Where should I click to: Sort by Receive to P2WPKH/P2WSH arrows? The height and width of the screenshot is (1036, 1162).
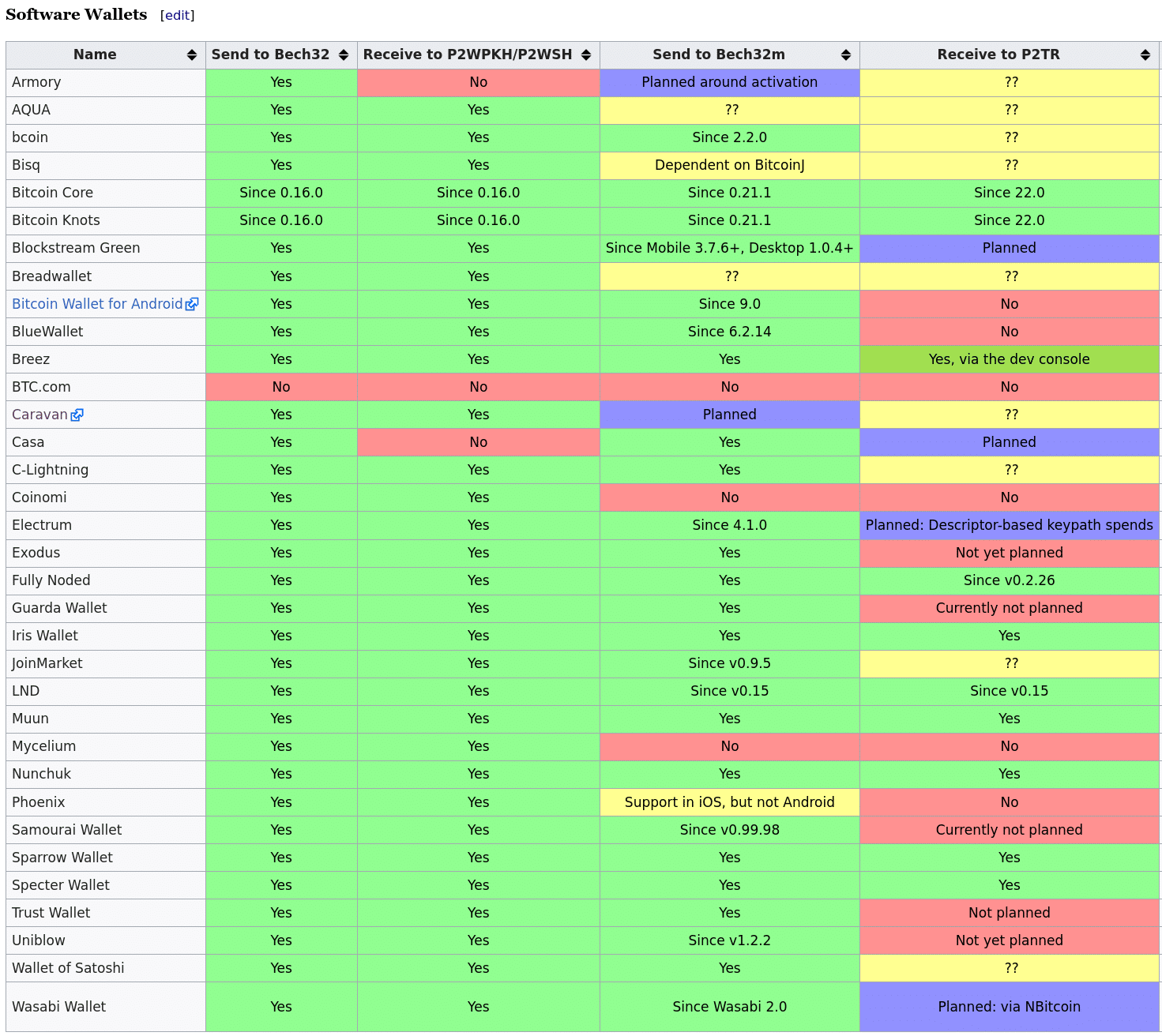(586, 54)
